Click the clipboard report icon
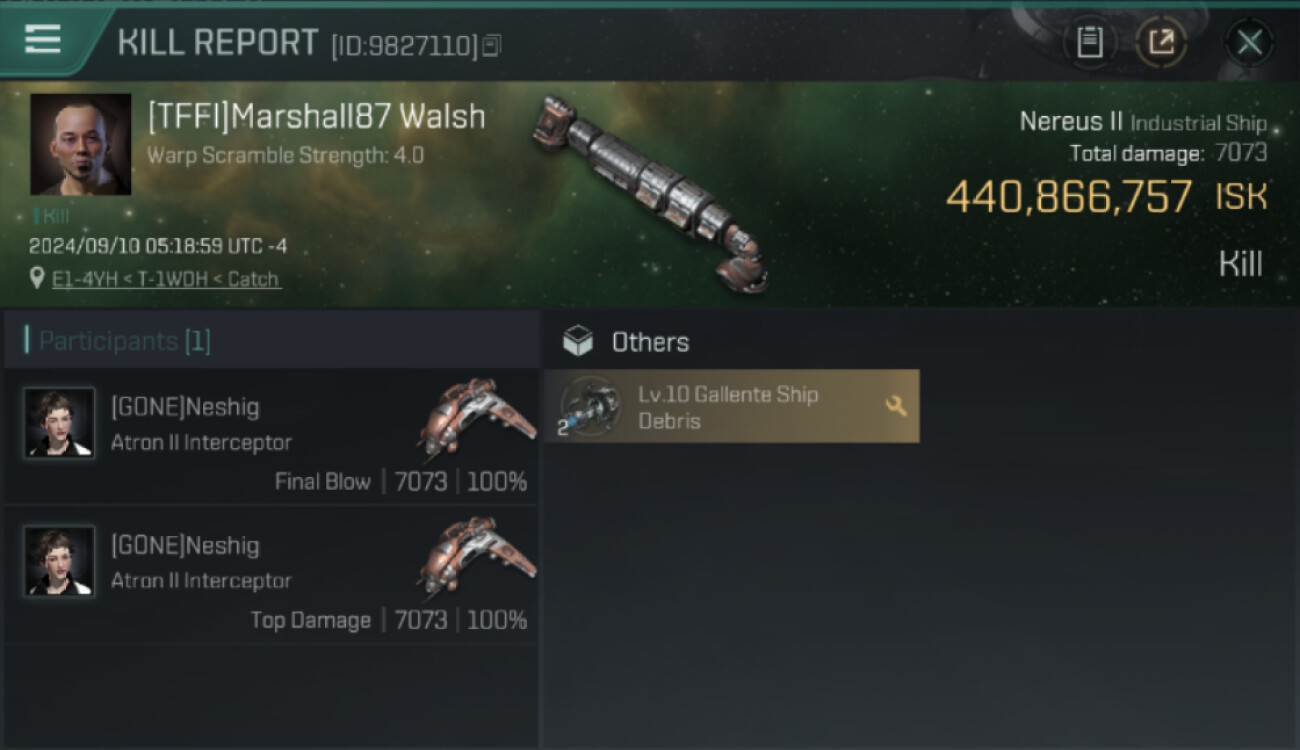This screenshot has width=1300, height=750. point(1090,42)
